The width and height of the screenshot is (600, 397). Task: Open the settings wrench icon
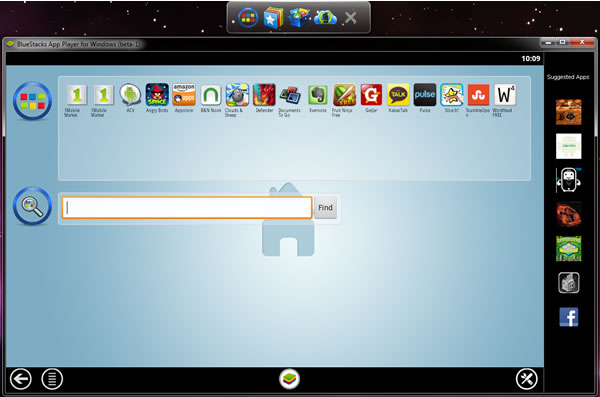527,379
